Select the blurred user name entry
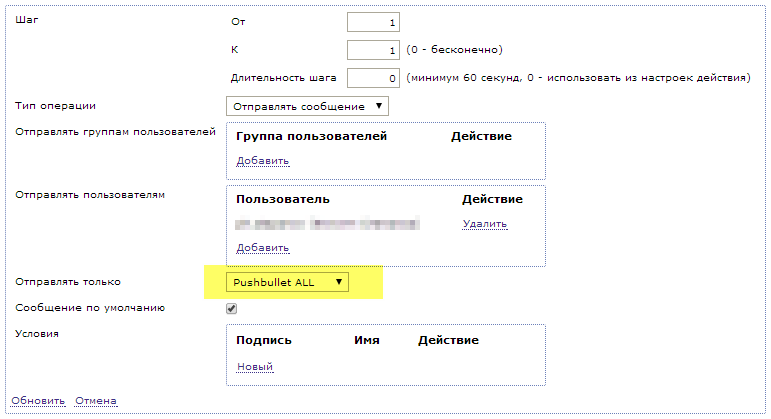The image size is (771, 419). click(x=327, y=224)
